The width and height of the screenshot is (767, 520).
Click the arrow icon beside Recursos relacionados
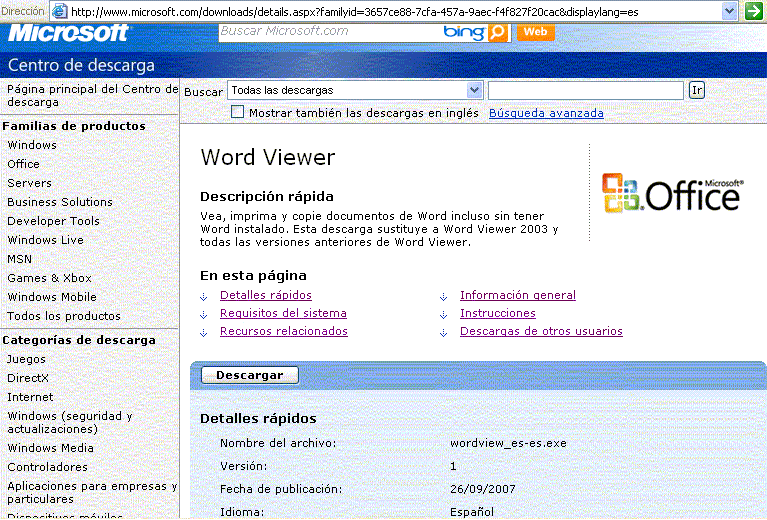pos(204,332)
